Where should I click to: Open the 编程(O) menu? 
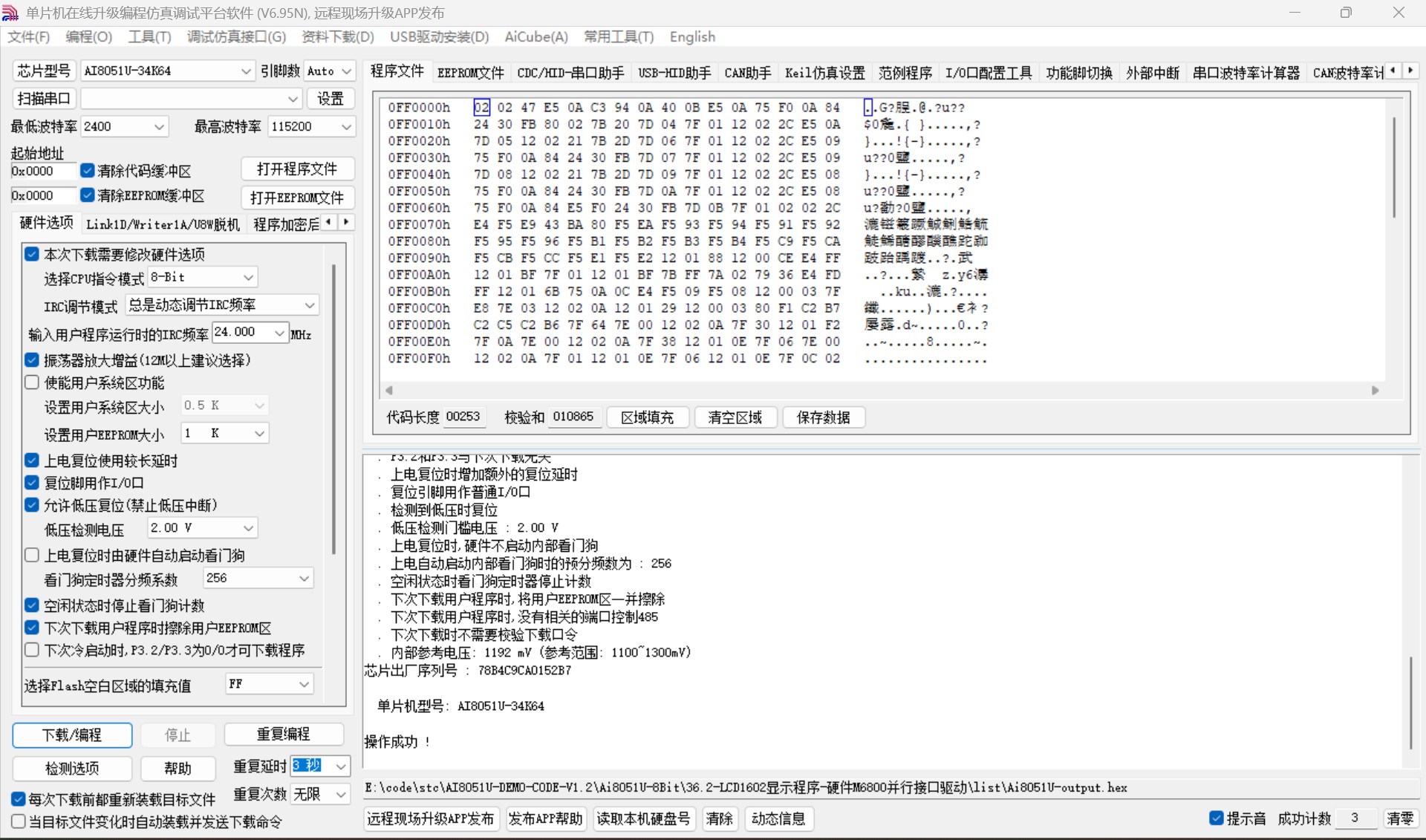point(88,37)
